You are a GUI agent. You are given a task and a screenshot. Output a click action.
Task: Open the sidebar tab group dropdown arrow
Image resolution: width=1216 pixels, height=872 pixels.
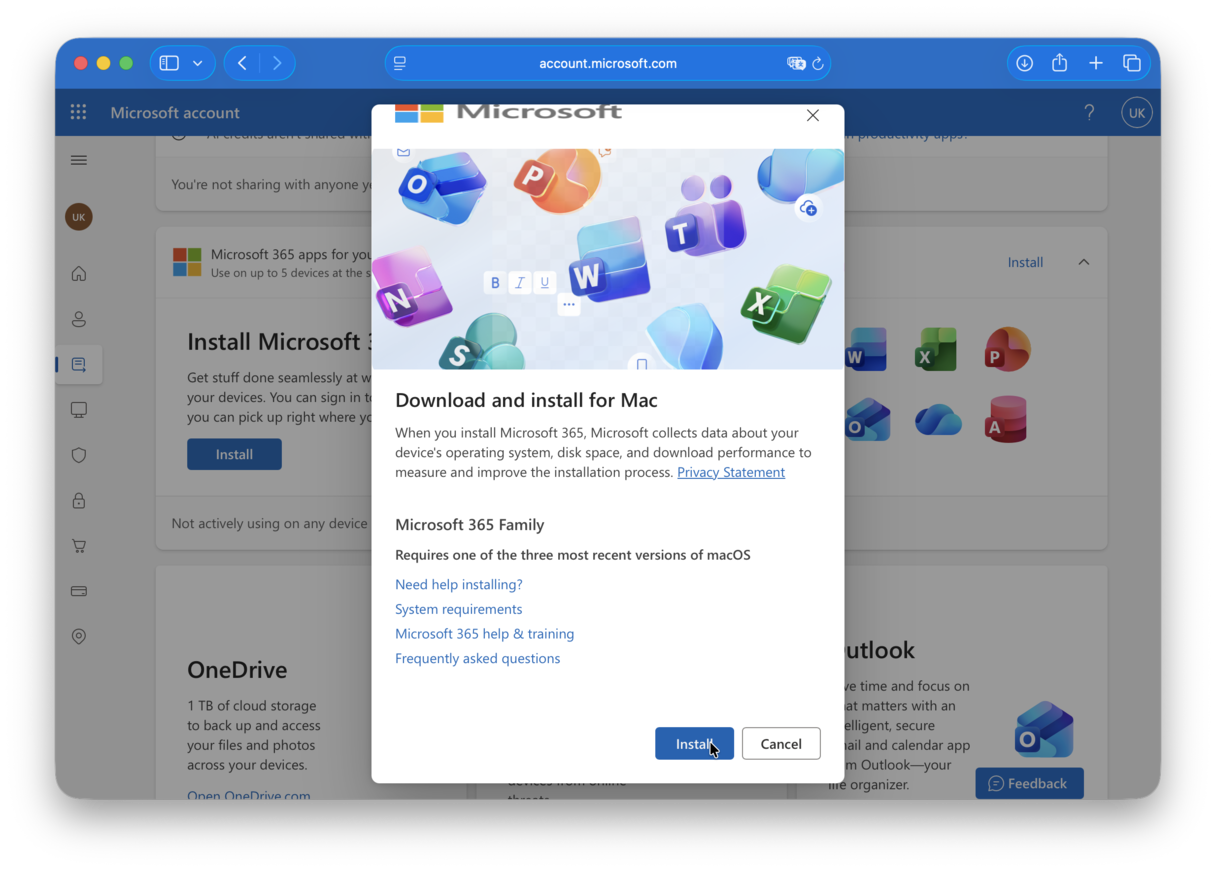pyautogui.click(x=198, y=63)
